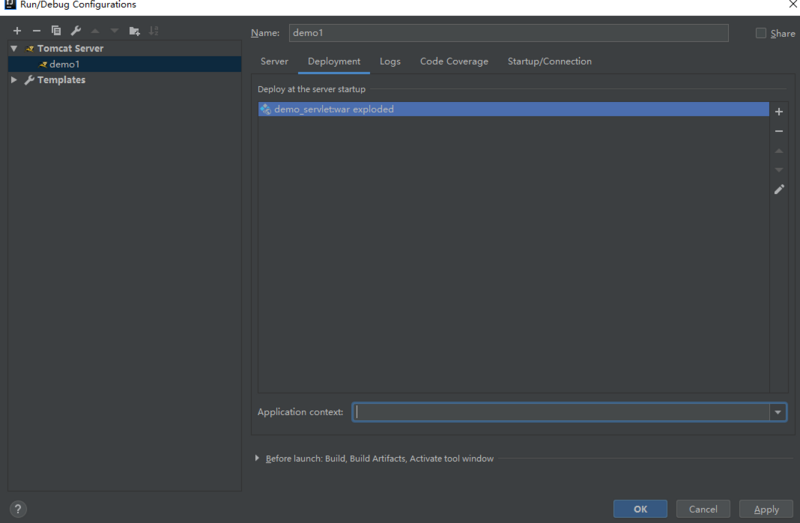Move the configuration up in the left toolbar
Screen dimensions: 800x523
click(x=95, y=31)
